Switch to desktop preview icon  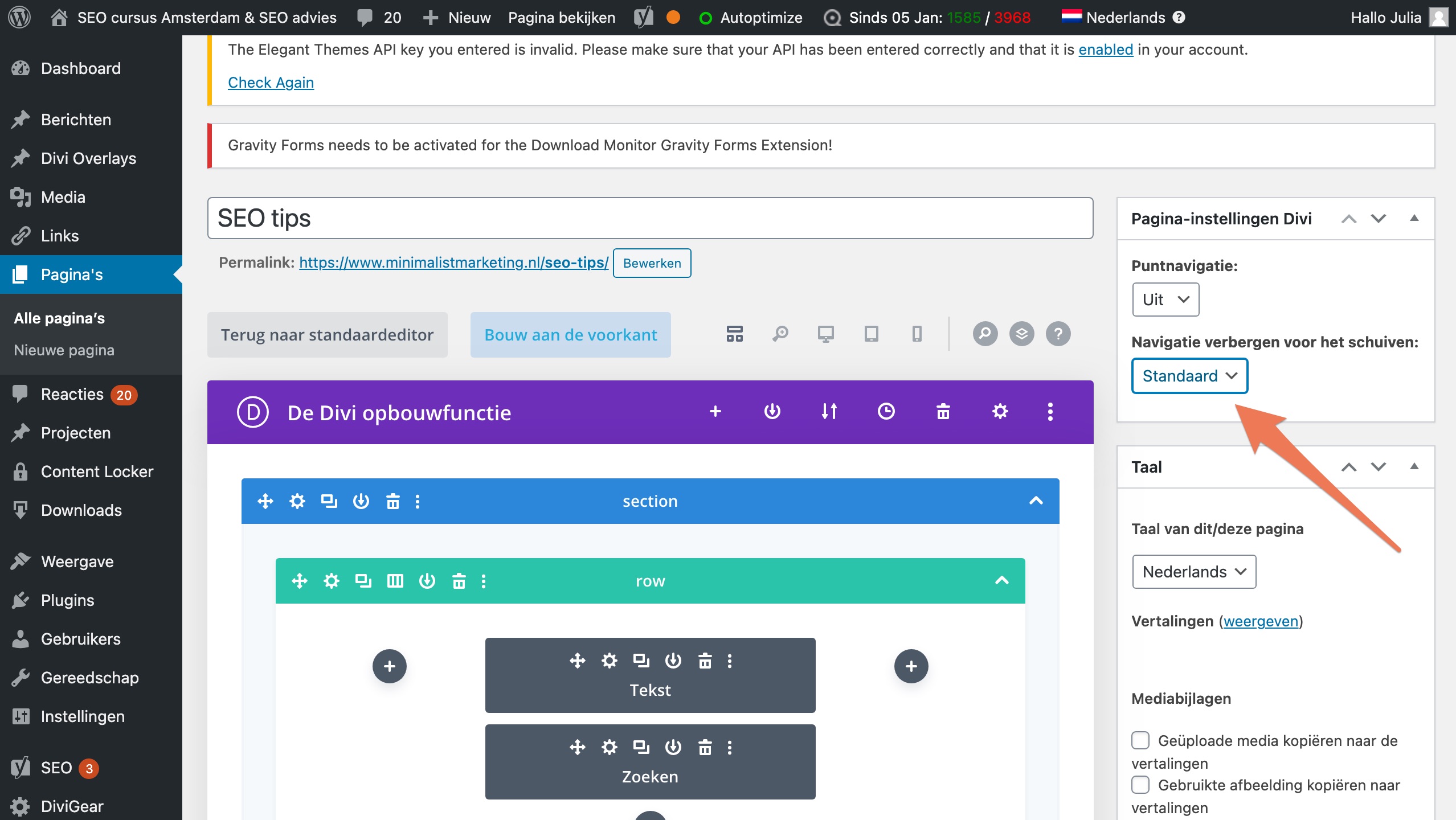point(825,334)
